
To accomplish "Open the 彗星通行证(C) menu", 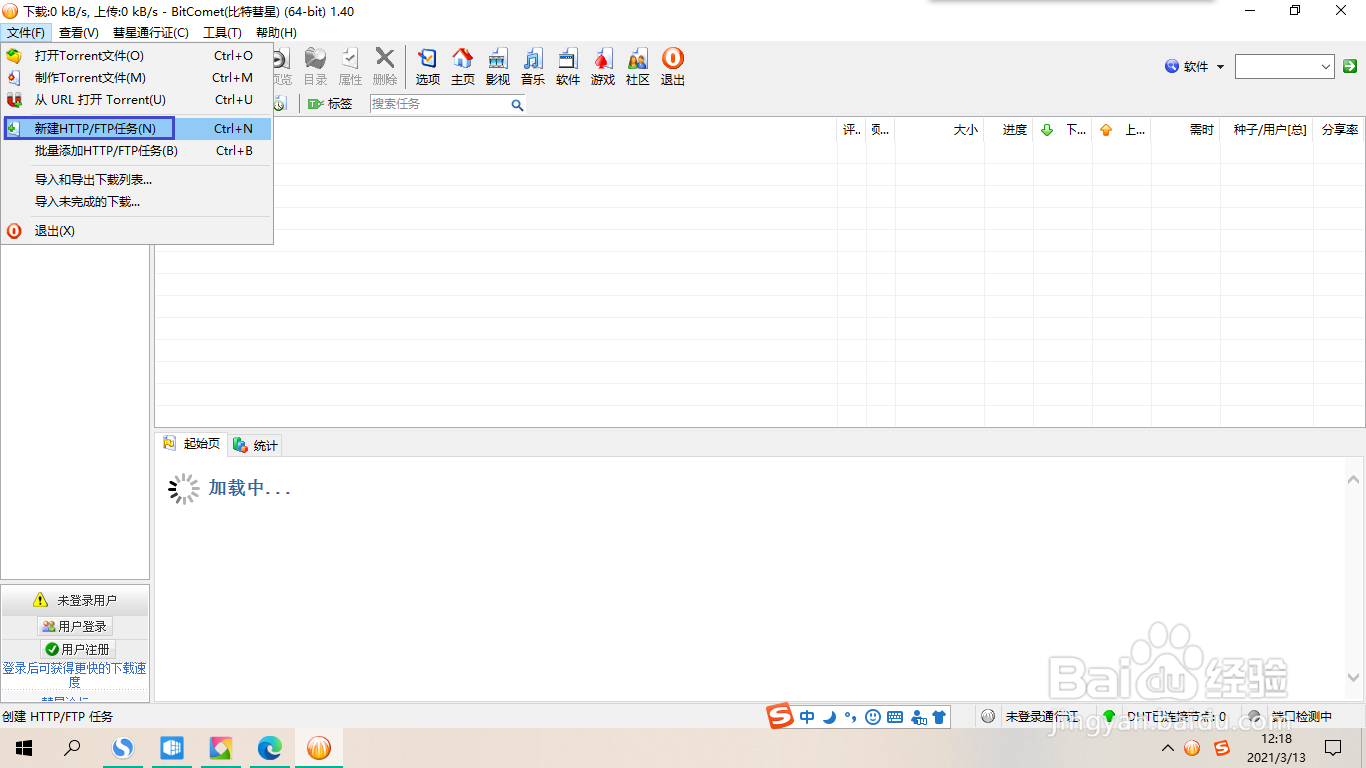I will (x=151, y=33).
